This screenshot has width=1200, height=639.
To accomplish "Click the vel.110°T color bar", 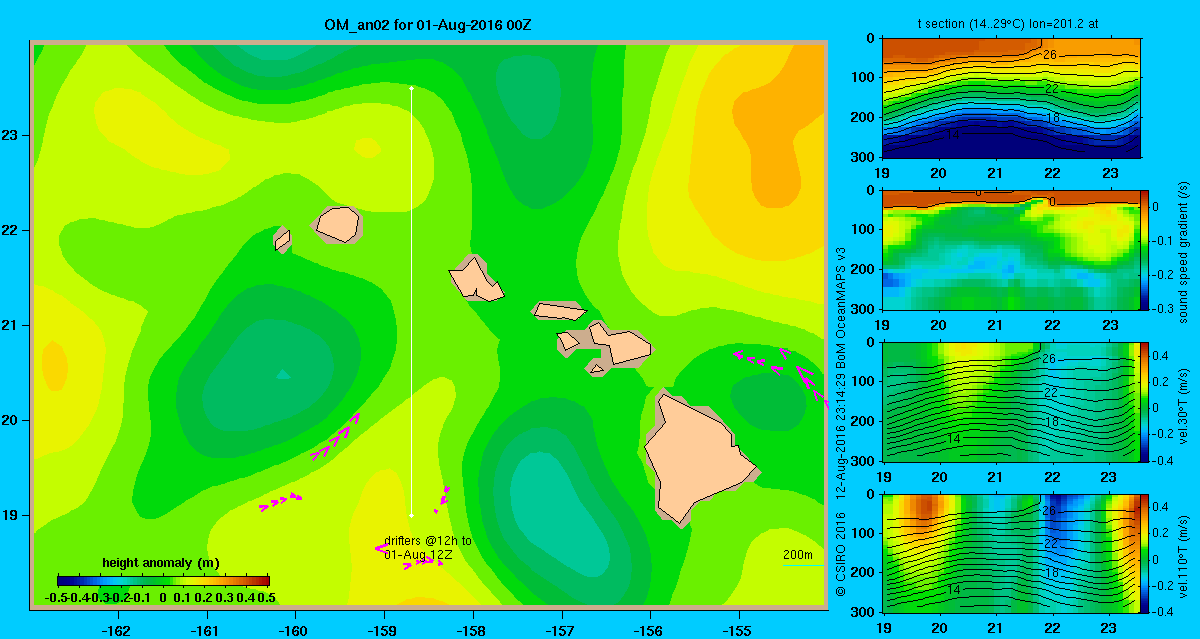I will [x=1144, y=552].
